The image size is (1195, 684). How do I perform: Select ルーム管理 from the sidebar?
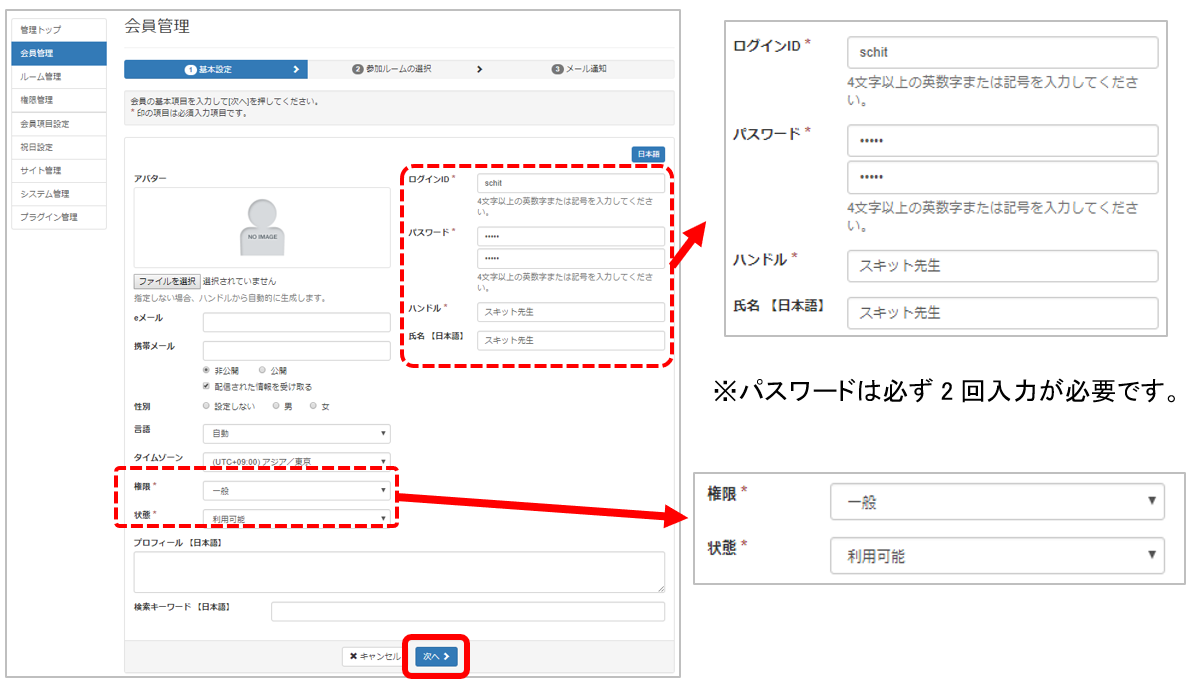(58, 77)
